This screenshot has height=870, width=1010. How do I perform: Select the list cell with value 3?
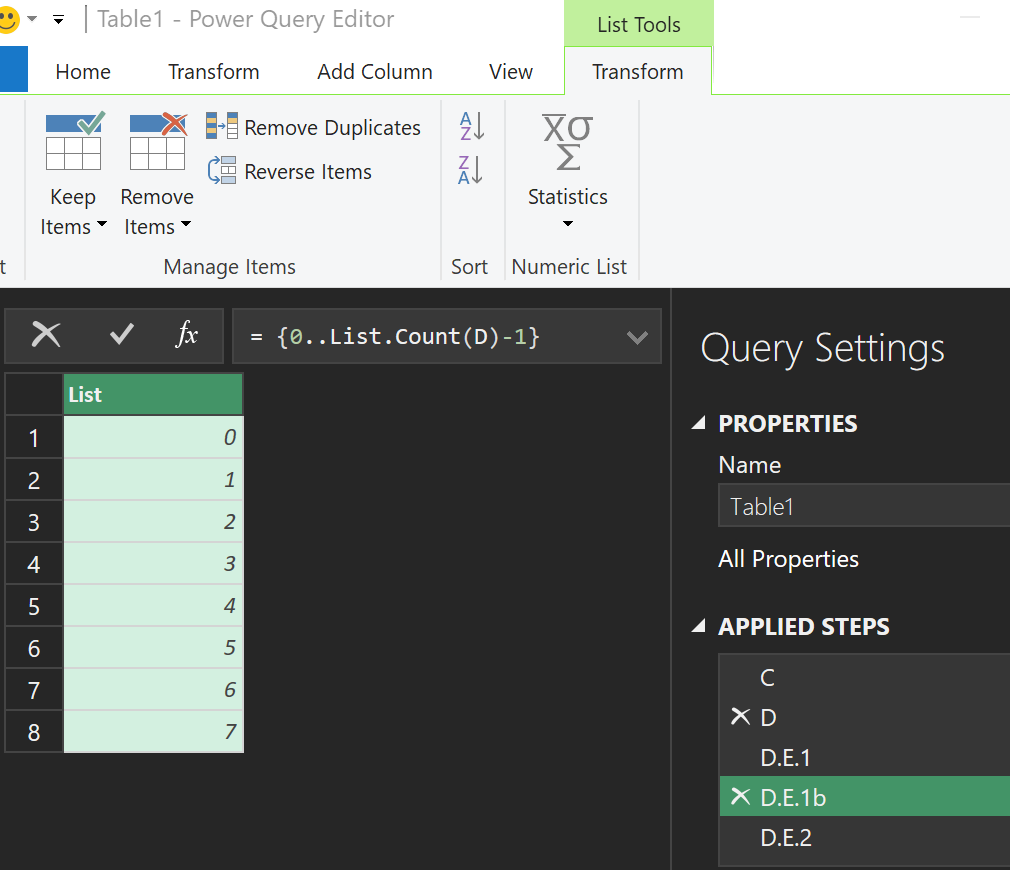(x=153, y=563)
